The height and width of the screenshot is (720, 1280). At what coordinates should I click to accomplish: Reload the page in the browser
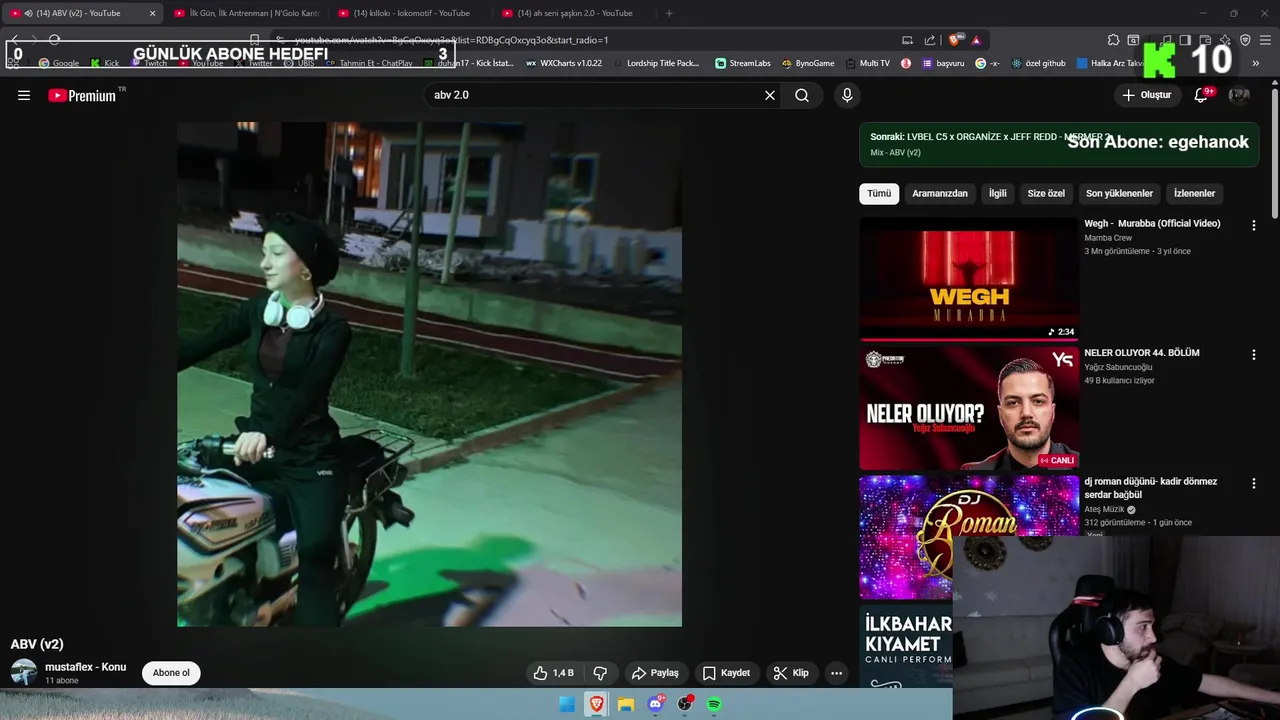[x=55, y=40]
